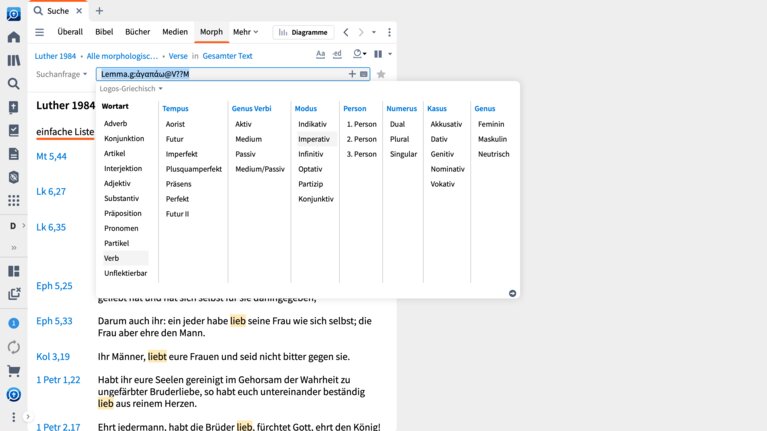Image resolution: width=767 pixels, height=431 pixels.
Task: Expand the Mehr search type menu
Action: click(x=246, y=32)
